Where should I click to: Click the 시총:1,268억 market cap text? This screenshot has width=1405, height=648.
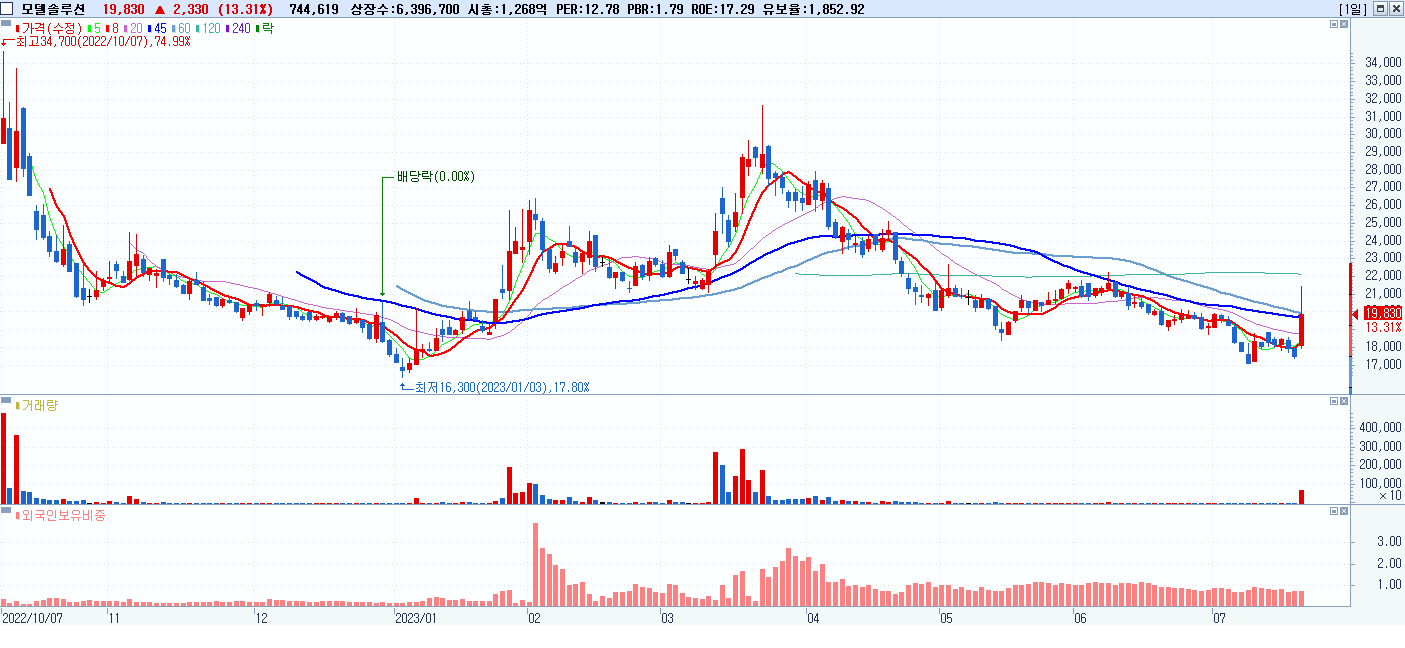click(x=507, y=9)
